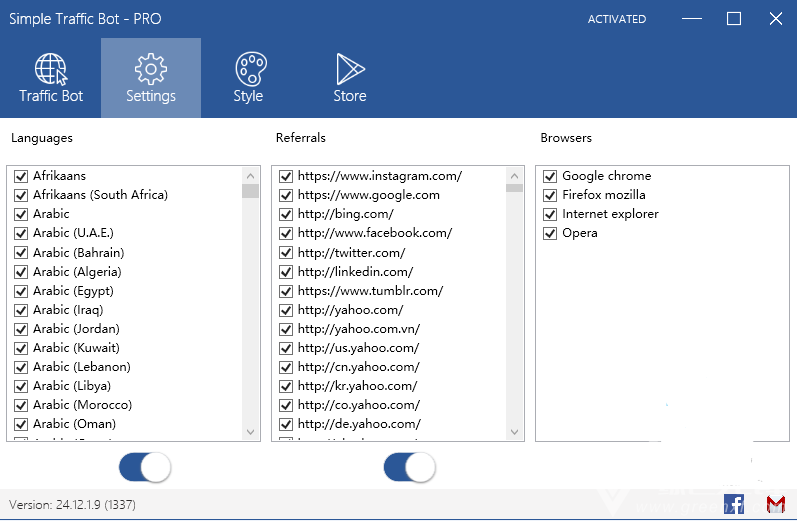Click Languages list scroll up arrow
The height and width of the screenshot is (521, 797).
(x=250, y=176)
